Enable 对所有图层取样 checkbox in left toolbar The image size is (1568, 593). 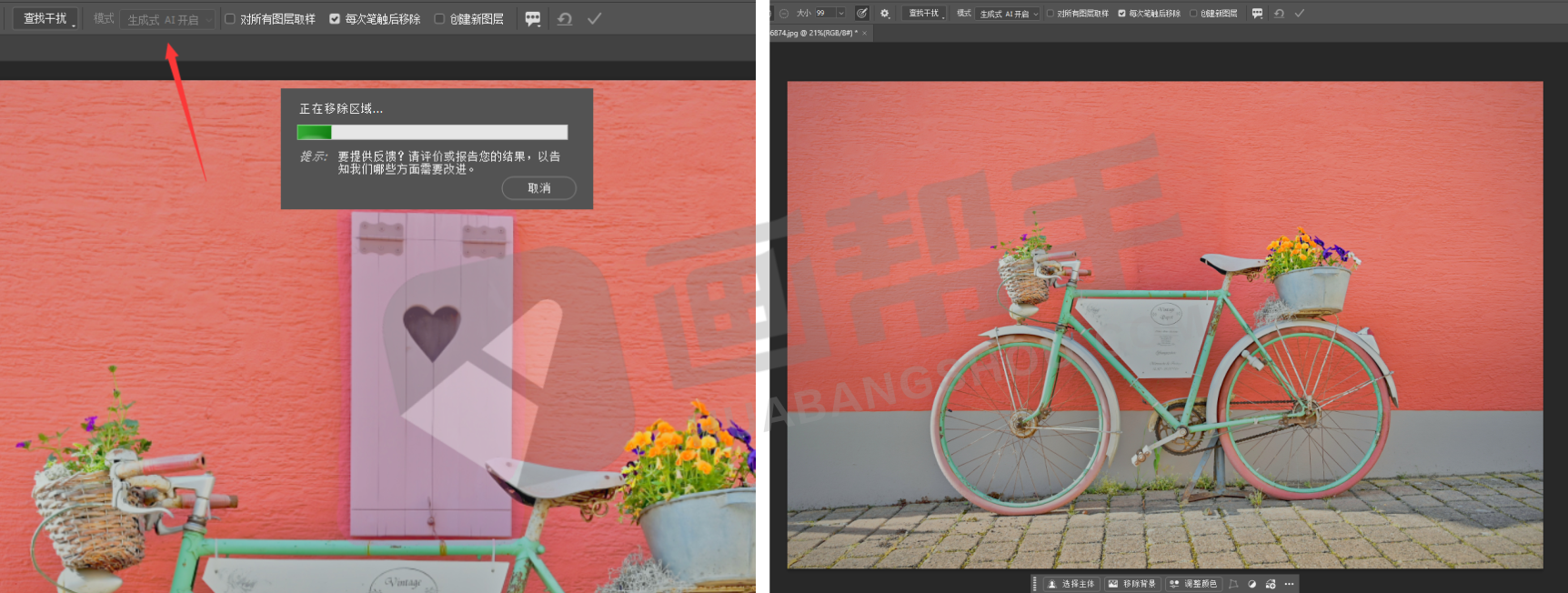tap(230, 19)
